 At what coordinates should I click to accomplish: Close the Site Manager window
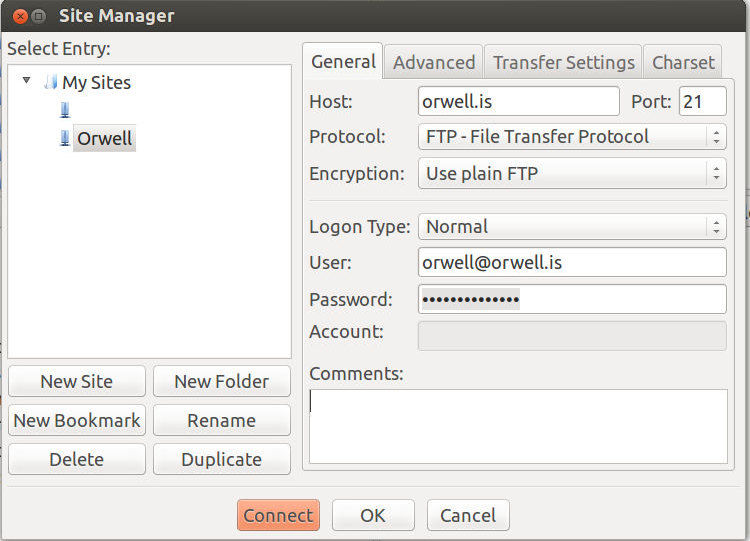point(19,16)
